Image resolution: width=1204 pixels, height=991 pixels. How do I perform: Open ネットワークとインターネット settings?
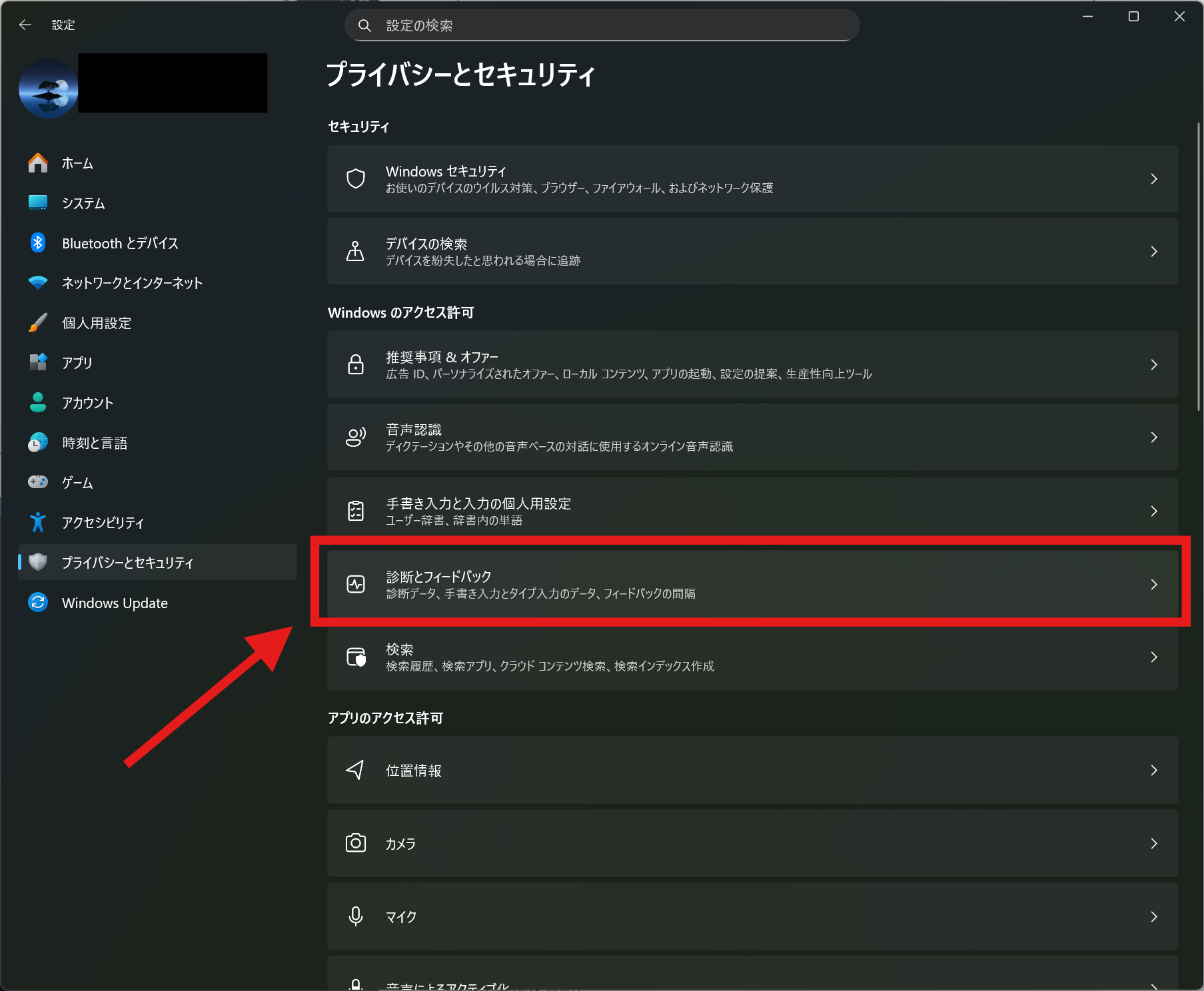click(157, 283)
